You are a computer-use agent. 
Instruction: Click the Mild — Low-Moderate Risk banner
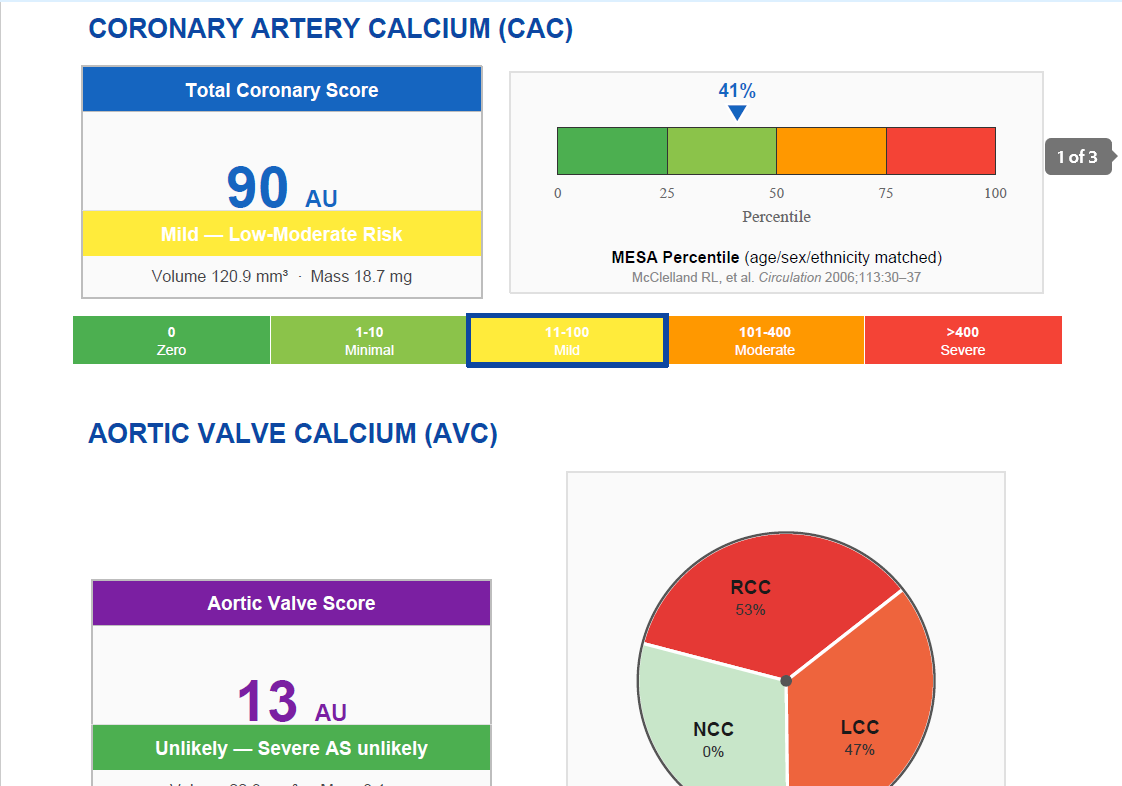(282, 233)
